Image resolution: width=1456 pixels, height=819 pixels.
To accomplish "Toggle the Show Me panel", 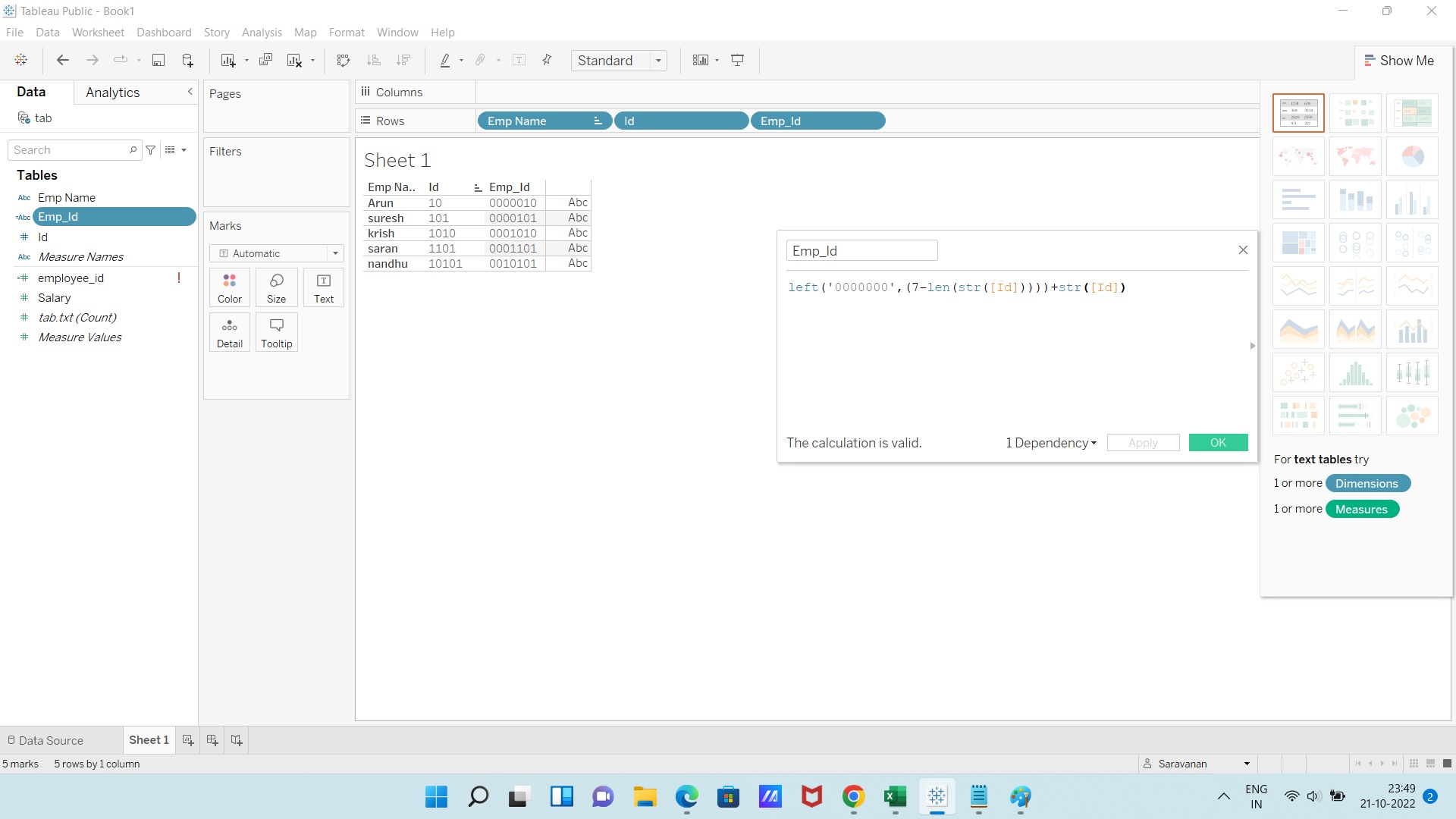I will click(1399, 61).
